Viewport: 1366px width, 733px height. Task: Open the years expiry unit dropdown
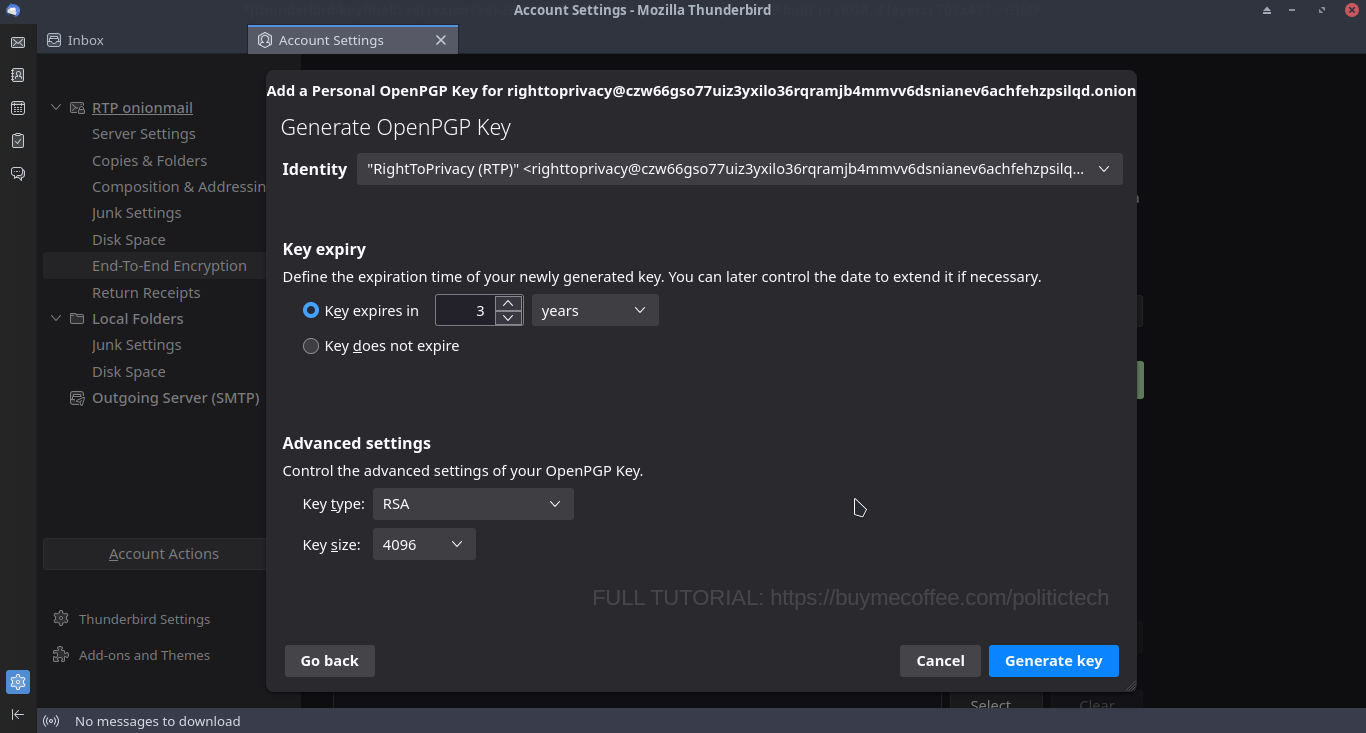(x=595, y=311)
